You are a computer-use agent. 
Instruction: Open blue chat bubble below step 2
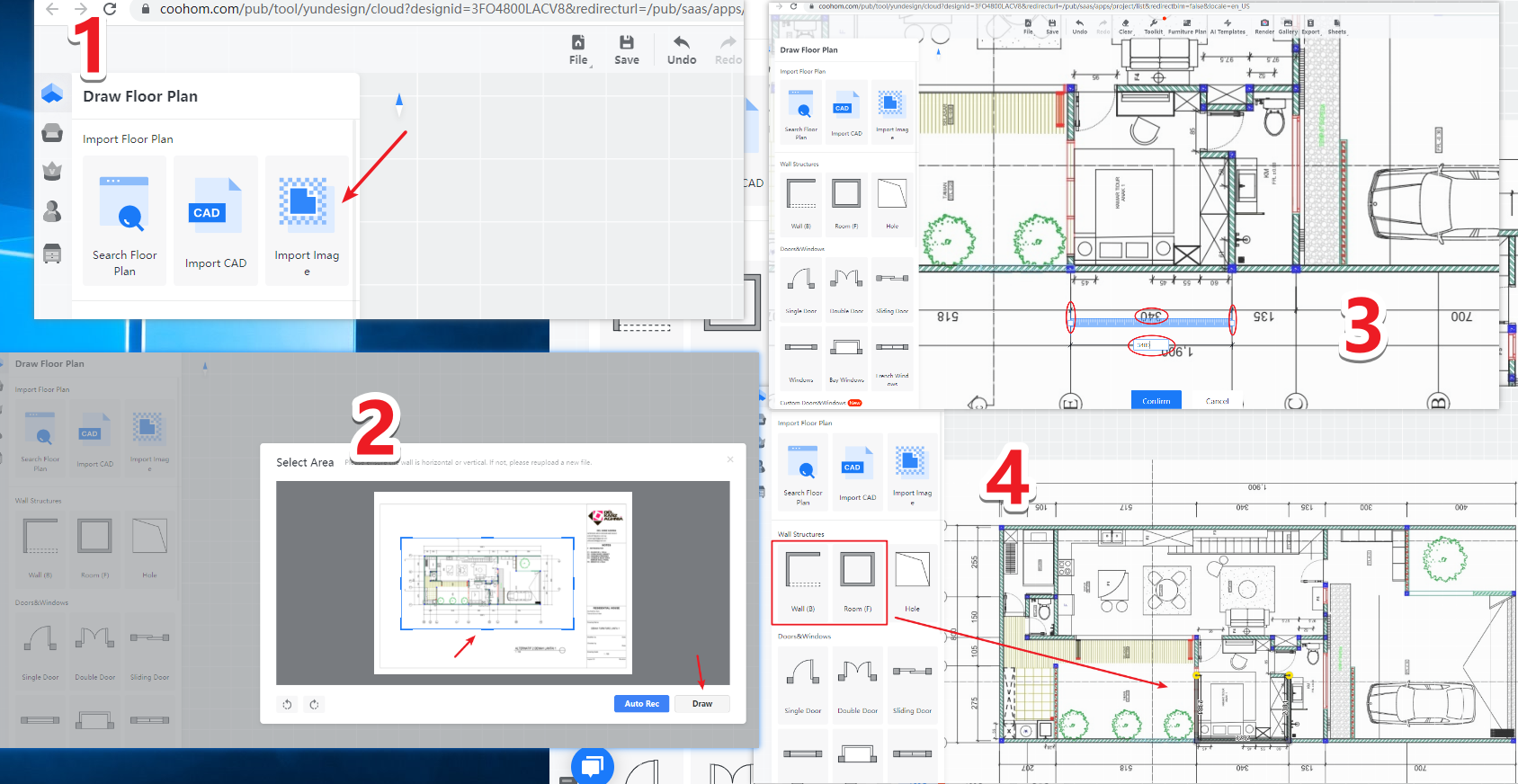coord(593,766)
